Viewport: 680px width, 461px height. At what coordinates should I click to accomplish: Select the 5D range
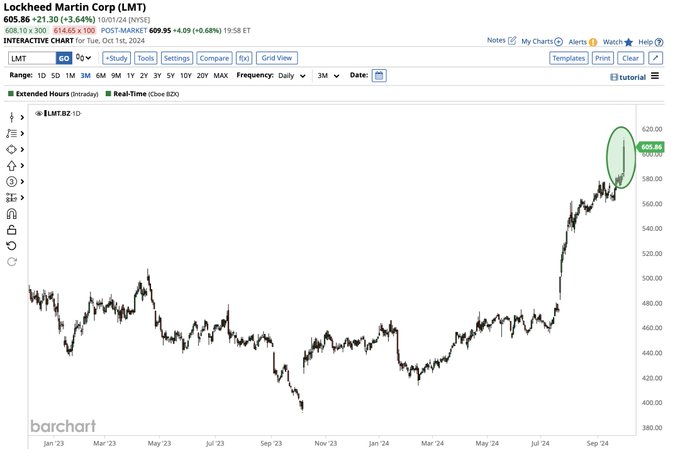[x=56, y=75]
